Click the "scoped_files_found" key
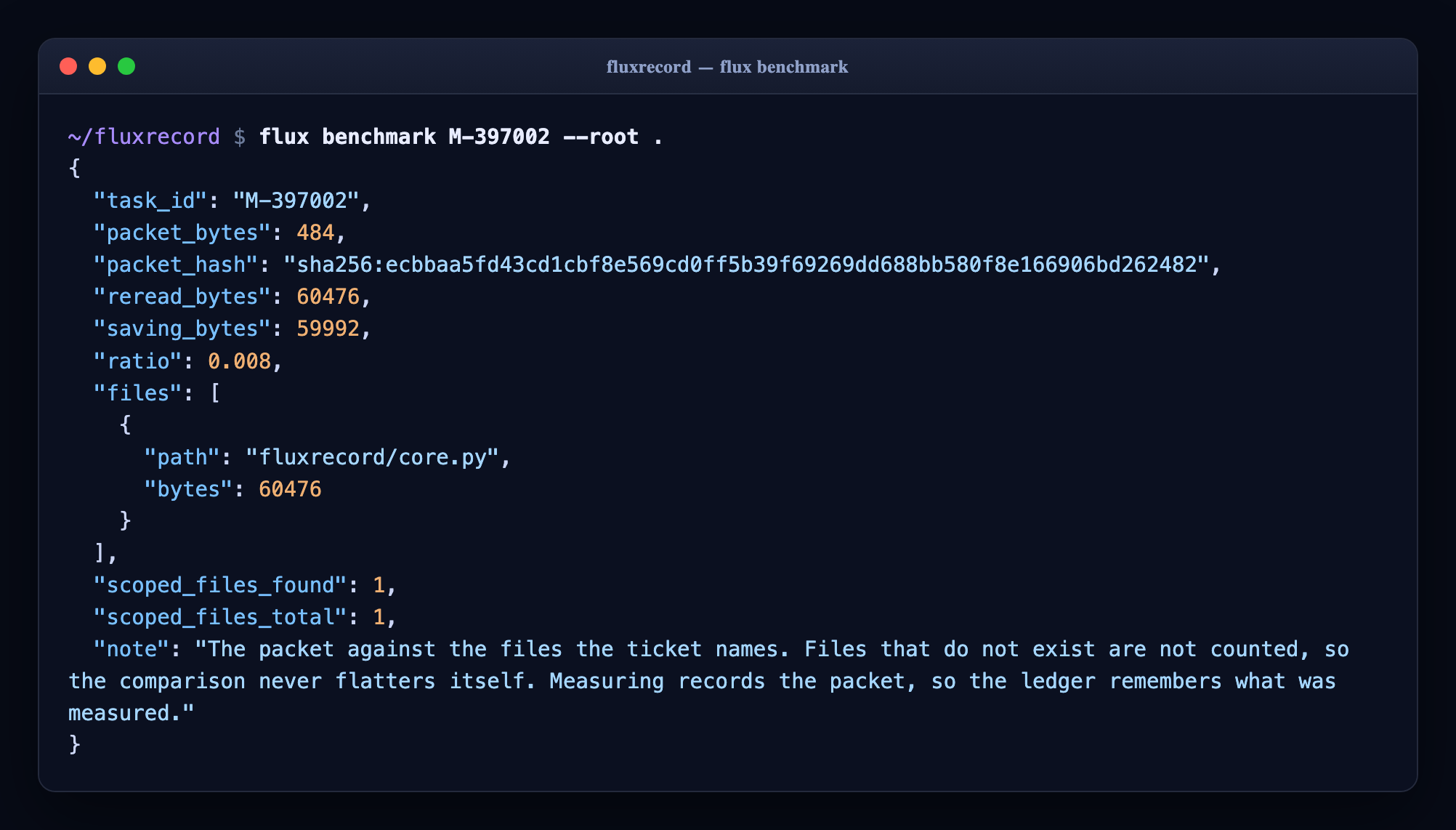Image resolution: width=1456 pixels, height=830 pixels. (220, 585)
